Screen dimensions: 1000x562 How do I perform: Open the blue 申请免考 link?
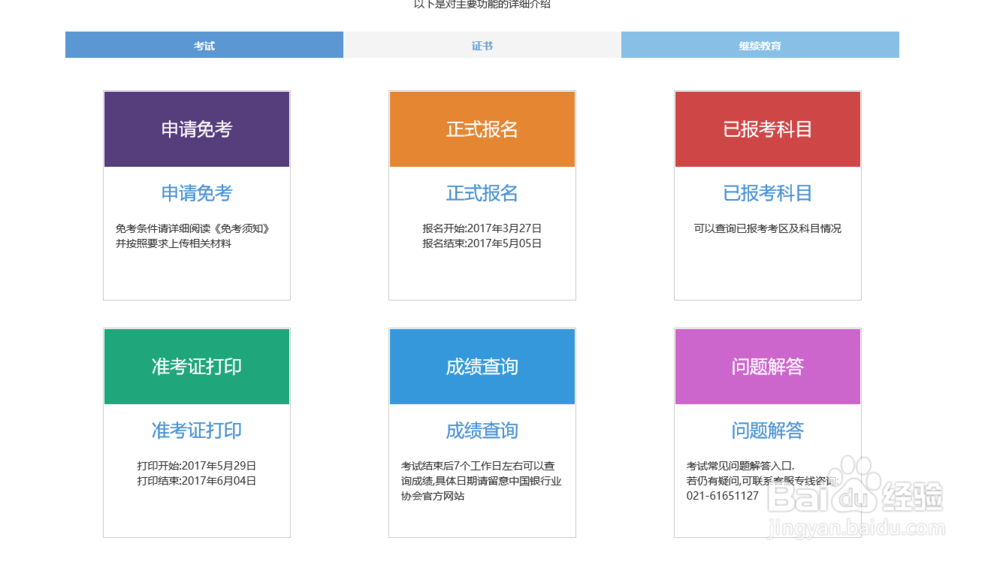click(x=196, y=193)
